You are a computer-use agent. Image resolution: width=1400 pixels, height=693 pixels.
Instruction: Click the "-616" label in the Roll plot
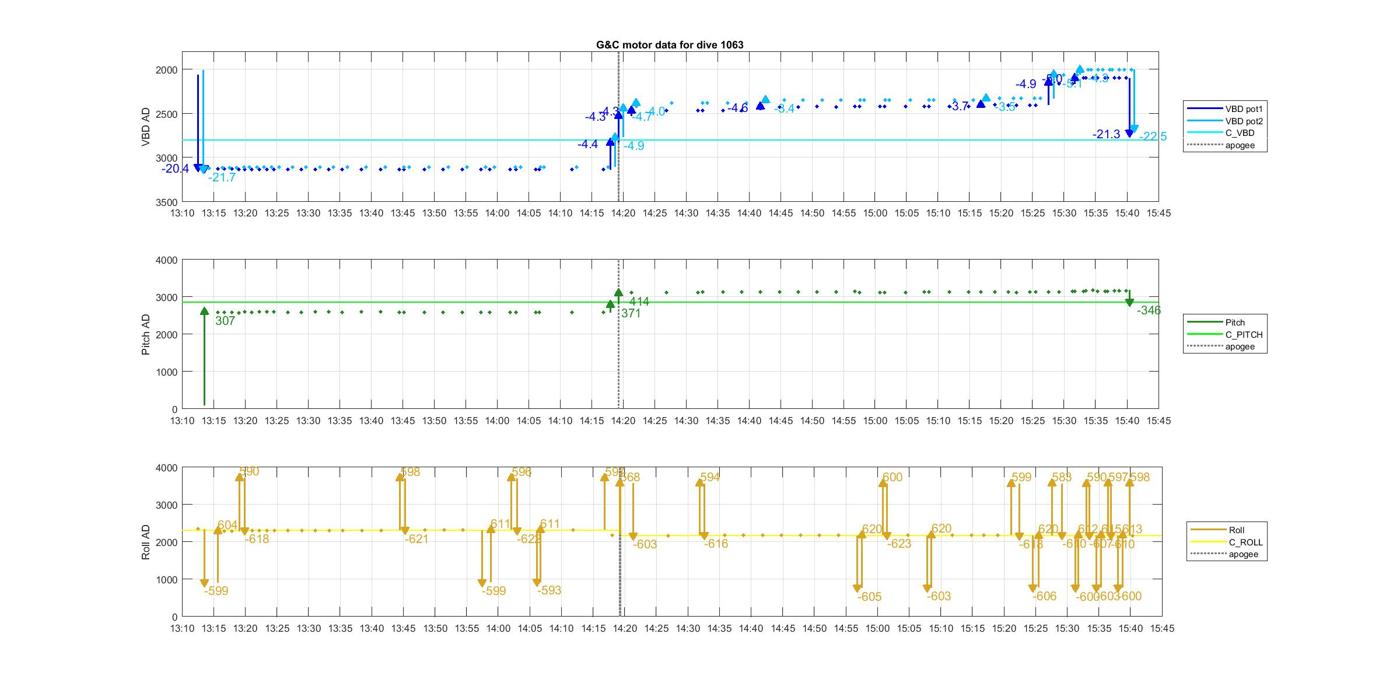click(716, 544)
